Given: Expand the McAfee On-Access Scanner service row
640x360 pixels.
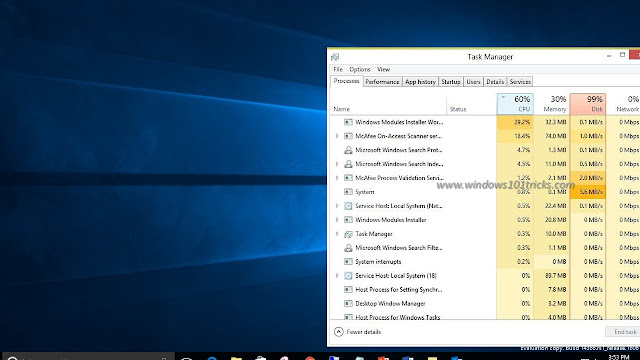Looking at the screenshot, I should pos(337,136).
